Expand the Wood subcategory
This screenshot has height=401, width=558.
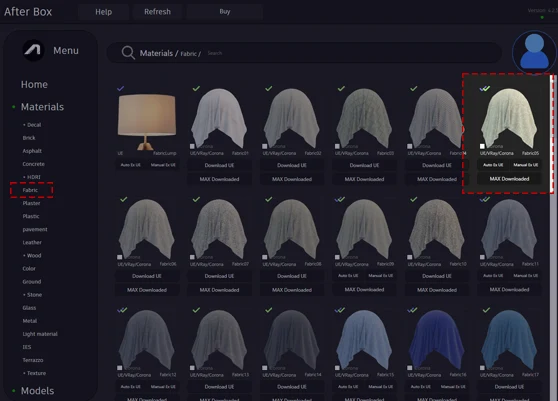click(32, 255)
